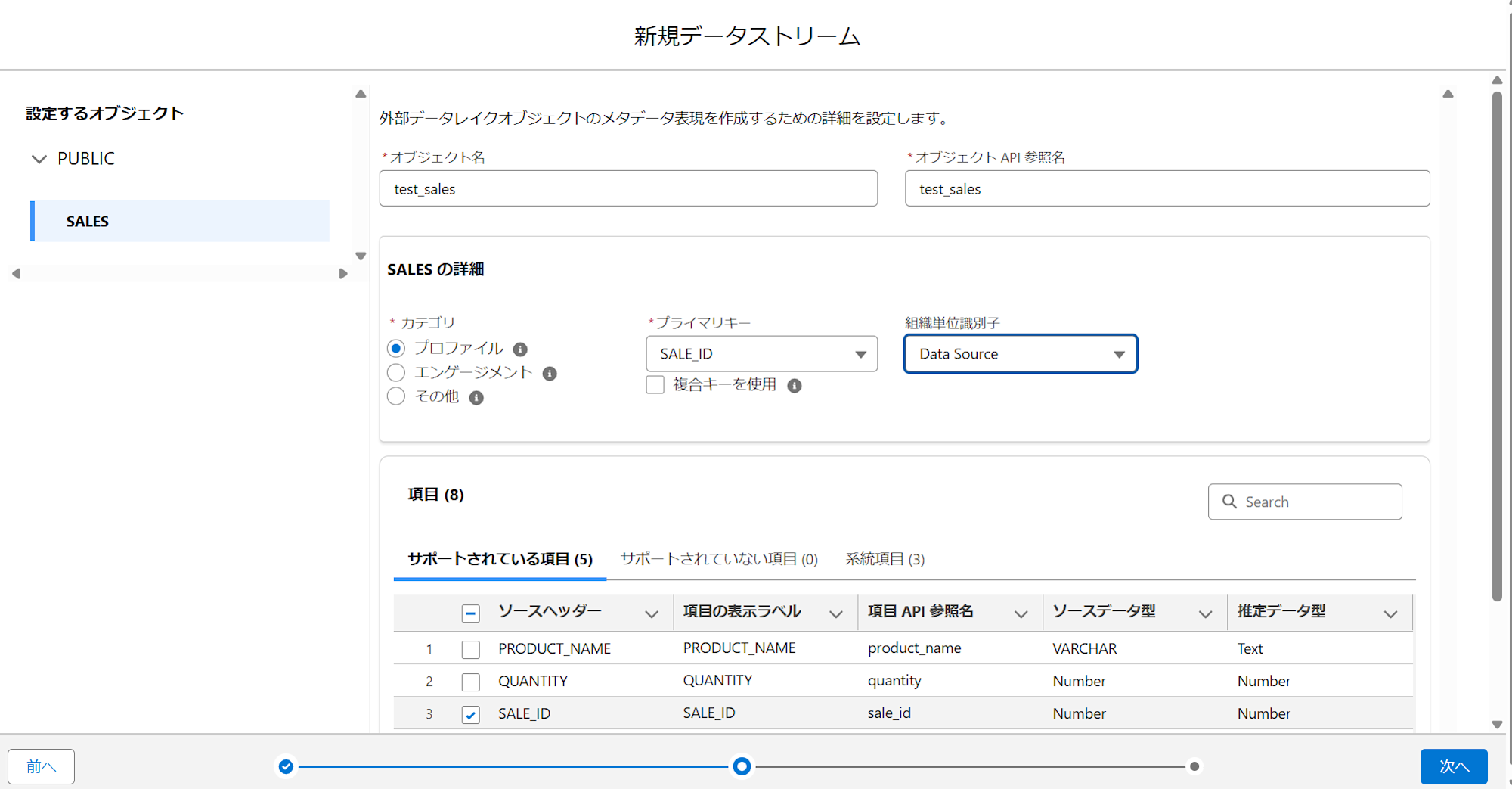Uncheck the SALE_ID row checkbox
This screenshot has width=1512, height=789.
click(x=470, y=714)
